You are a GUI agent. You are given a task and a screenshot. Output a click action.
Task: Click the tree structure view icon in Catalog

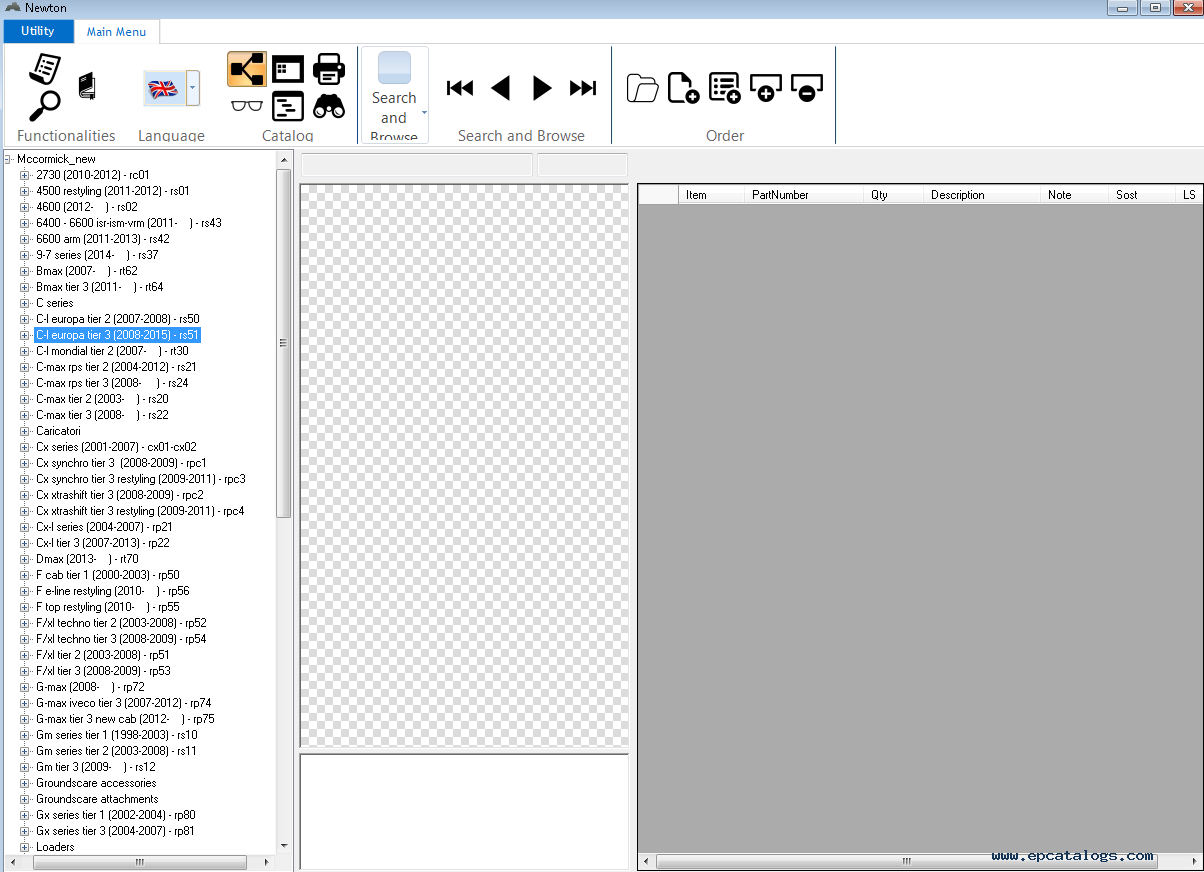[246, 69]
